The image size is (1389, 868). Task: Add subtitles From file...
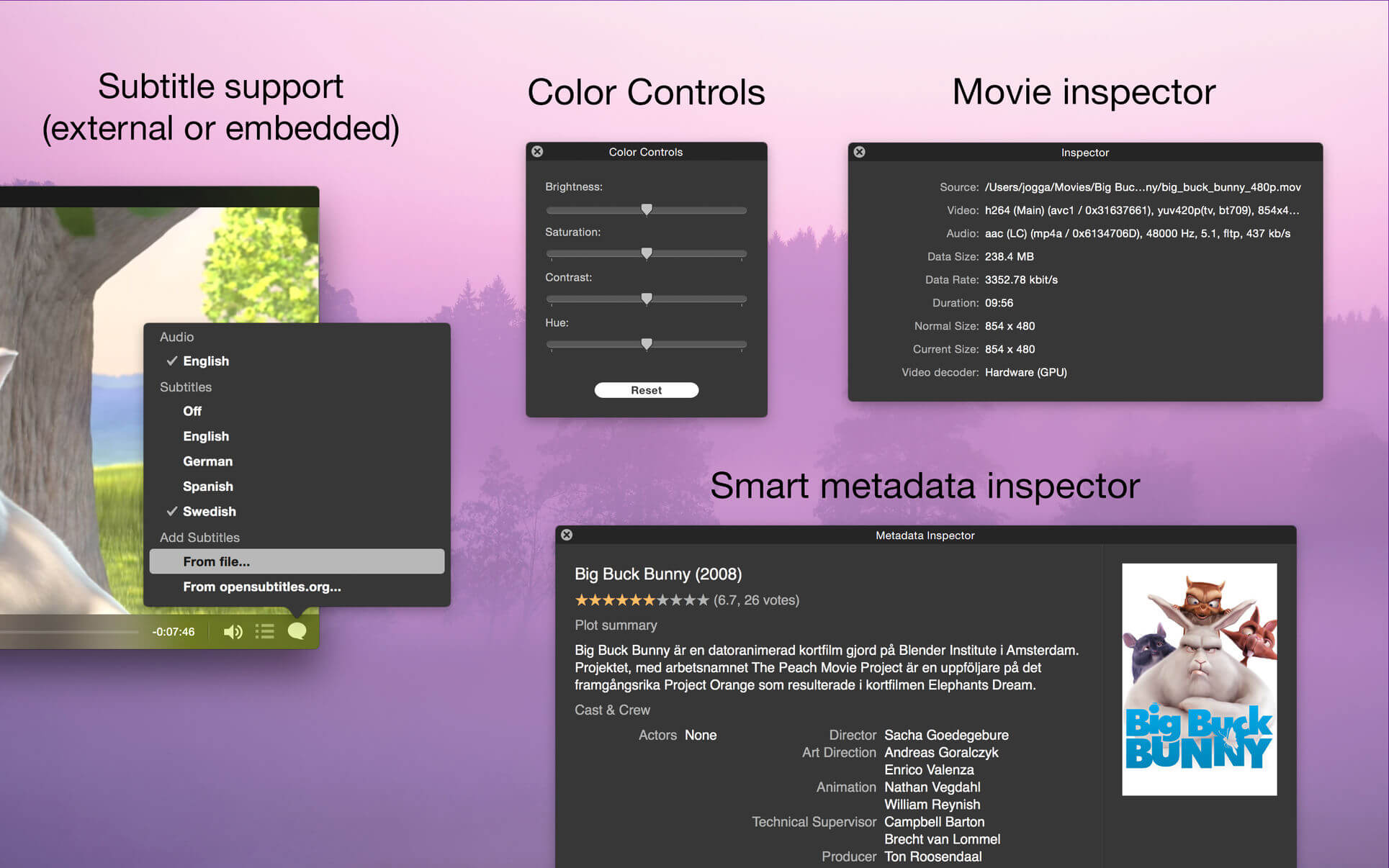click(x=216, y=561)
